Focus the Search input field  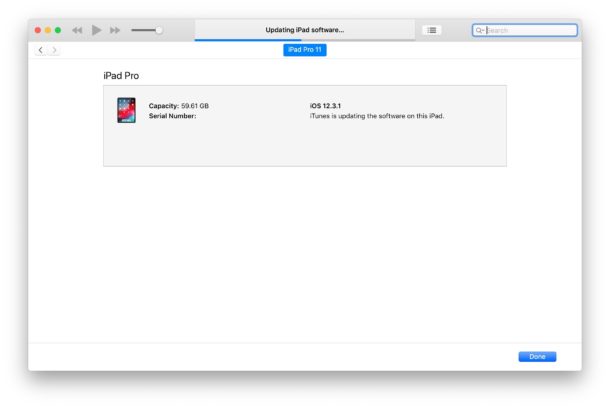tap(525, 30)
